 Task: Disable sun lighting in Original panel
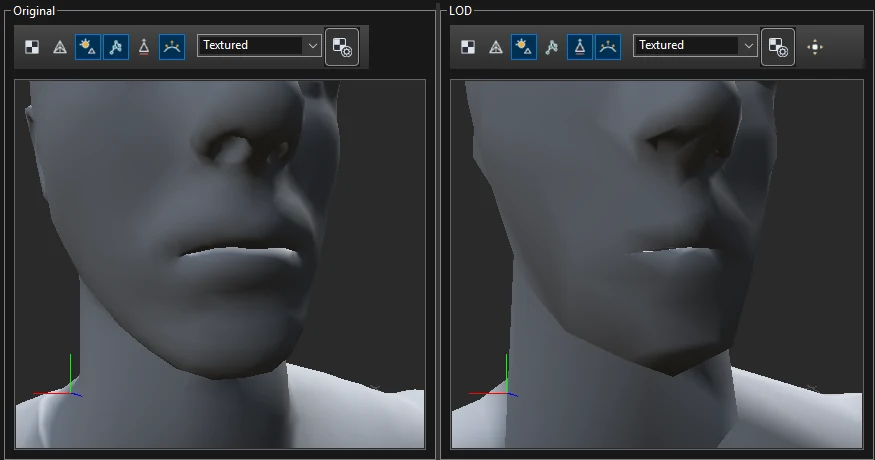coord(88,47)
